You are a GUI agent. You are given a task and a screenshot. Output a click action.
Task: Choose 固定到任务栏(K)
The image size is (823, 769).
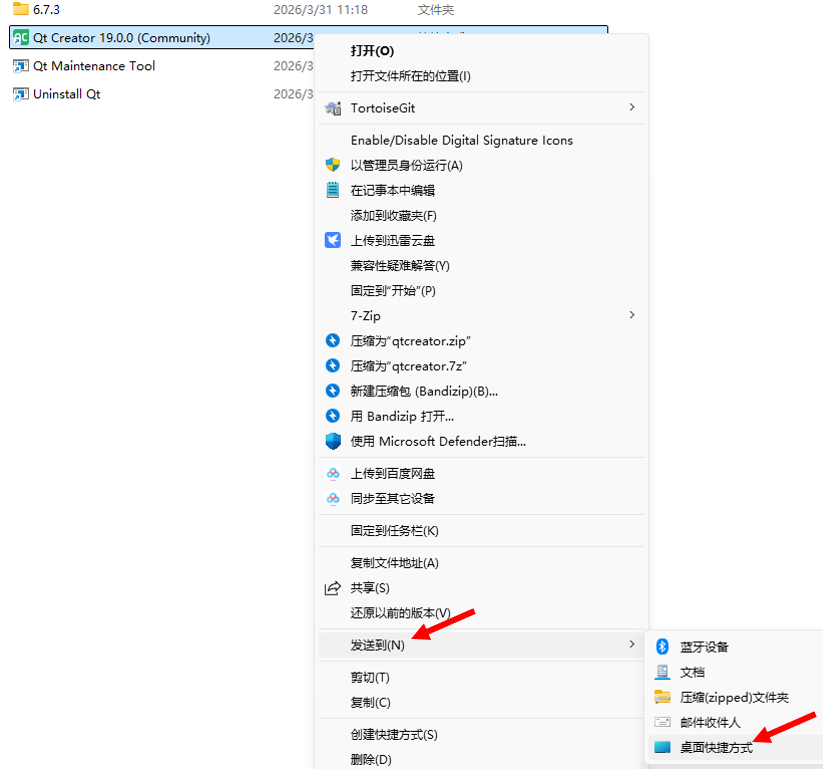point(394,531)
